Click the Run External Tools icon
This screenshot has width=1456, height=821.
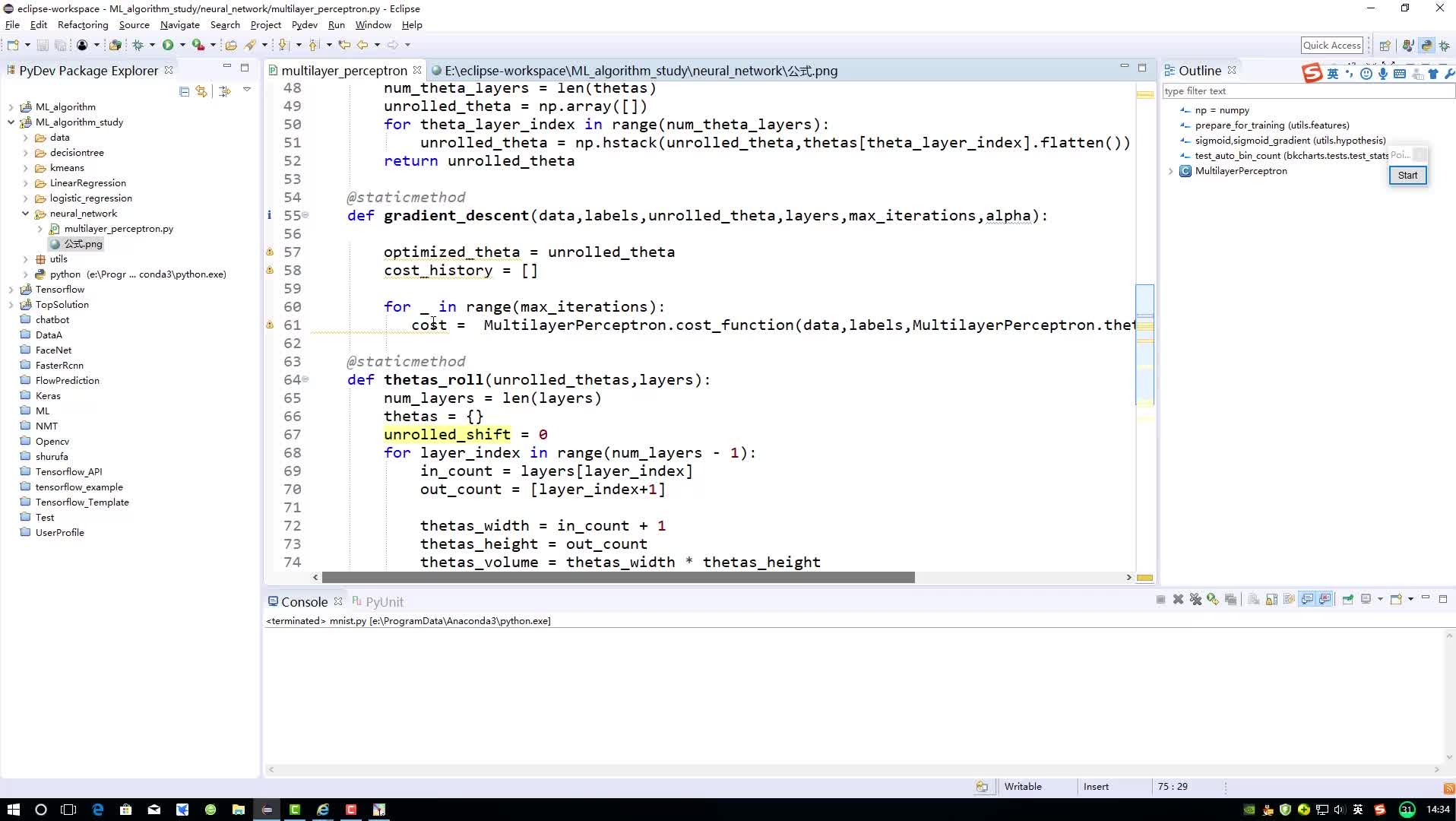[198, 45]
